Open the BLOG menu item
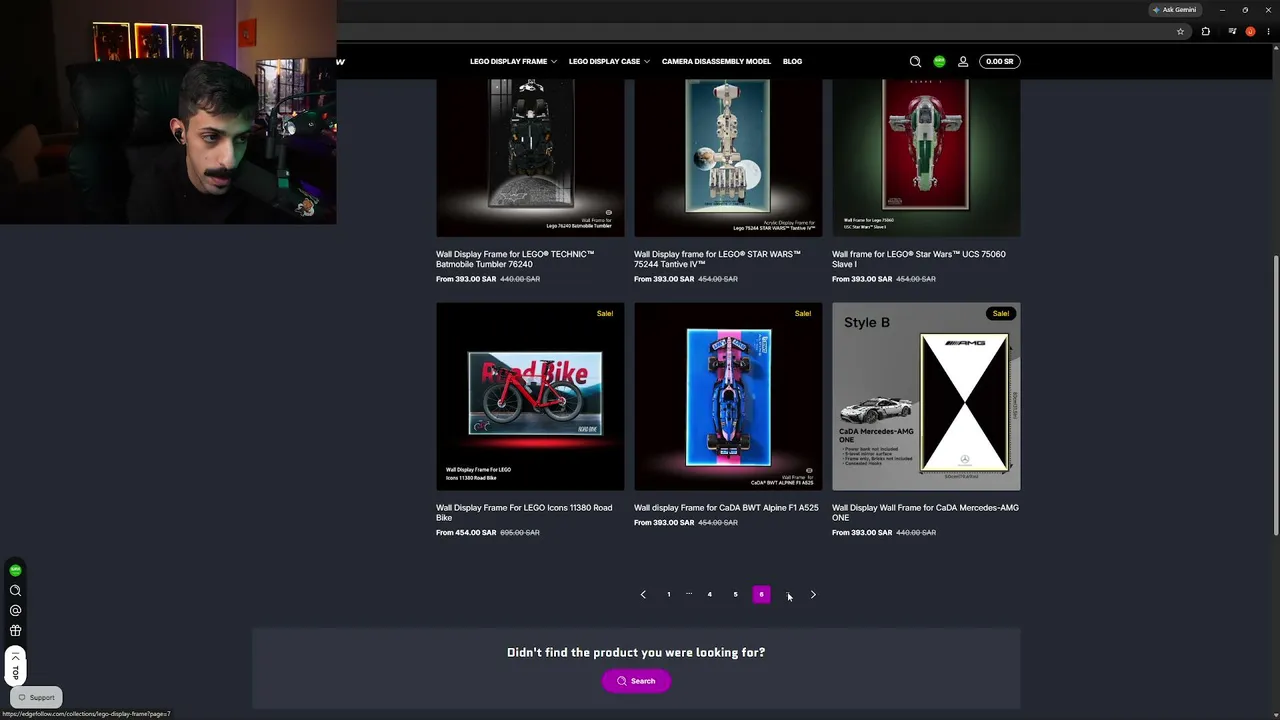The height and width of the screenshot is (720, 1280). pyautogui.click(x=792, y=61)
